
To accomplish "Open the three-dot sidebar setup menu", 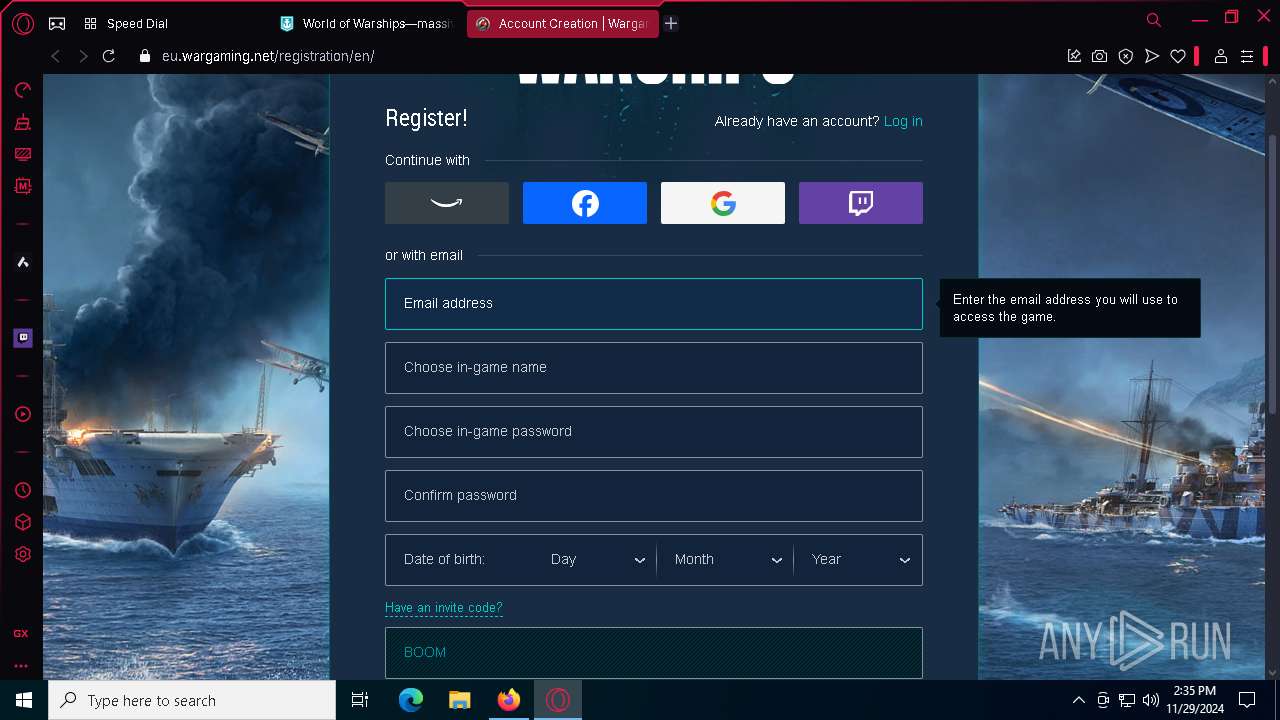I will pos(21,666).
